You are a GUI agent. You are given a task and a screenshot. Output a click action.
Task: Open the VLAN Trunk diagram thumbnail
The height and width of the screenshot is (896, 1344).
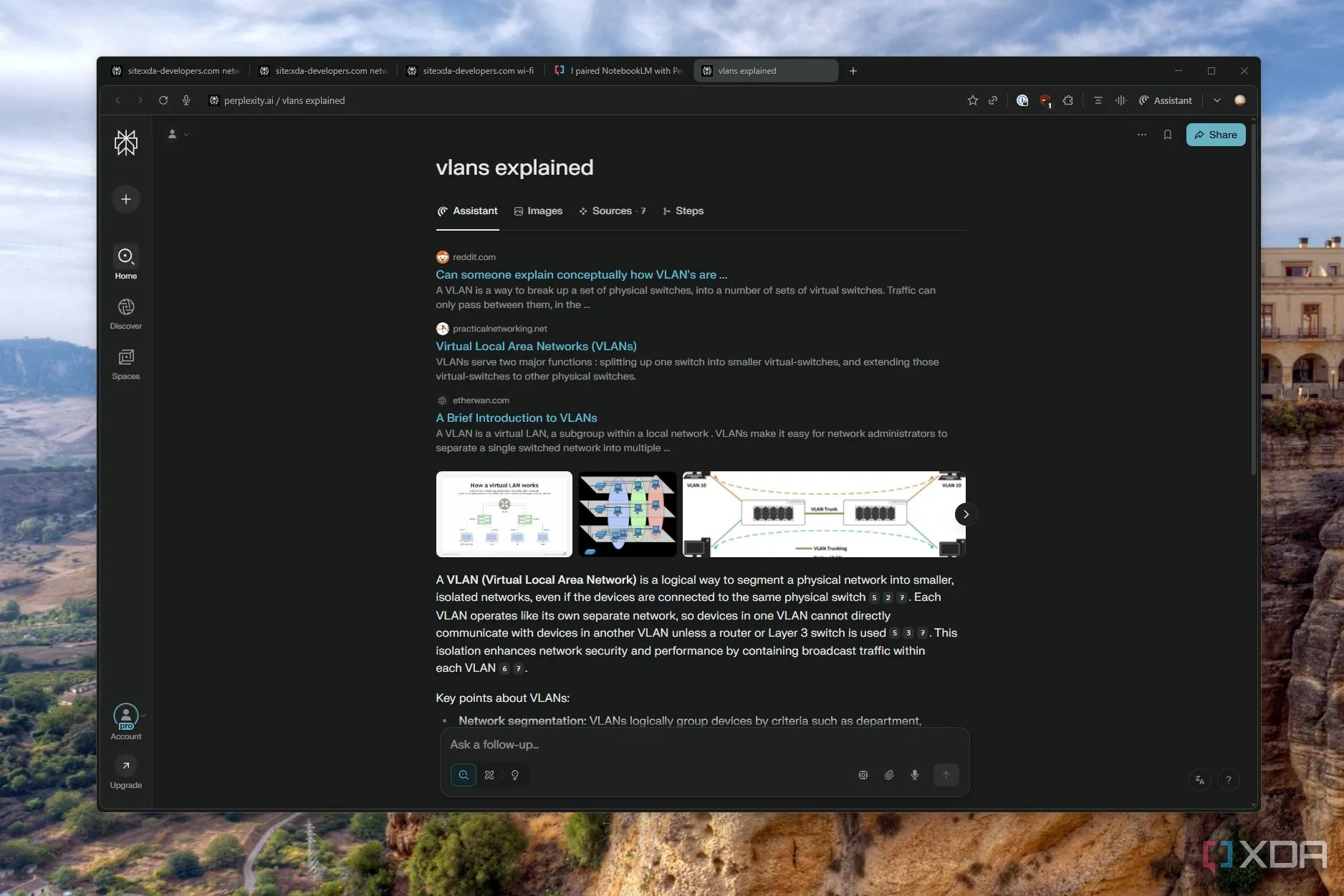(824, 514)
